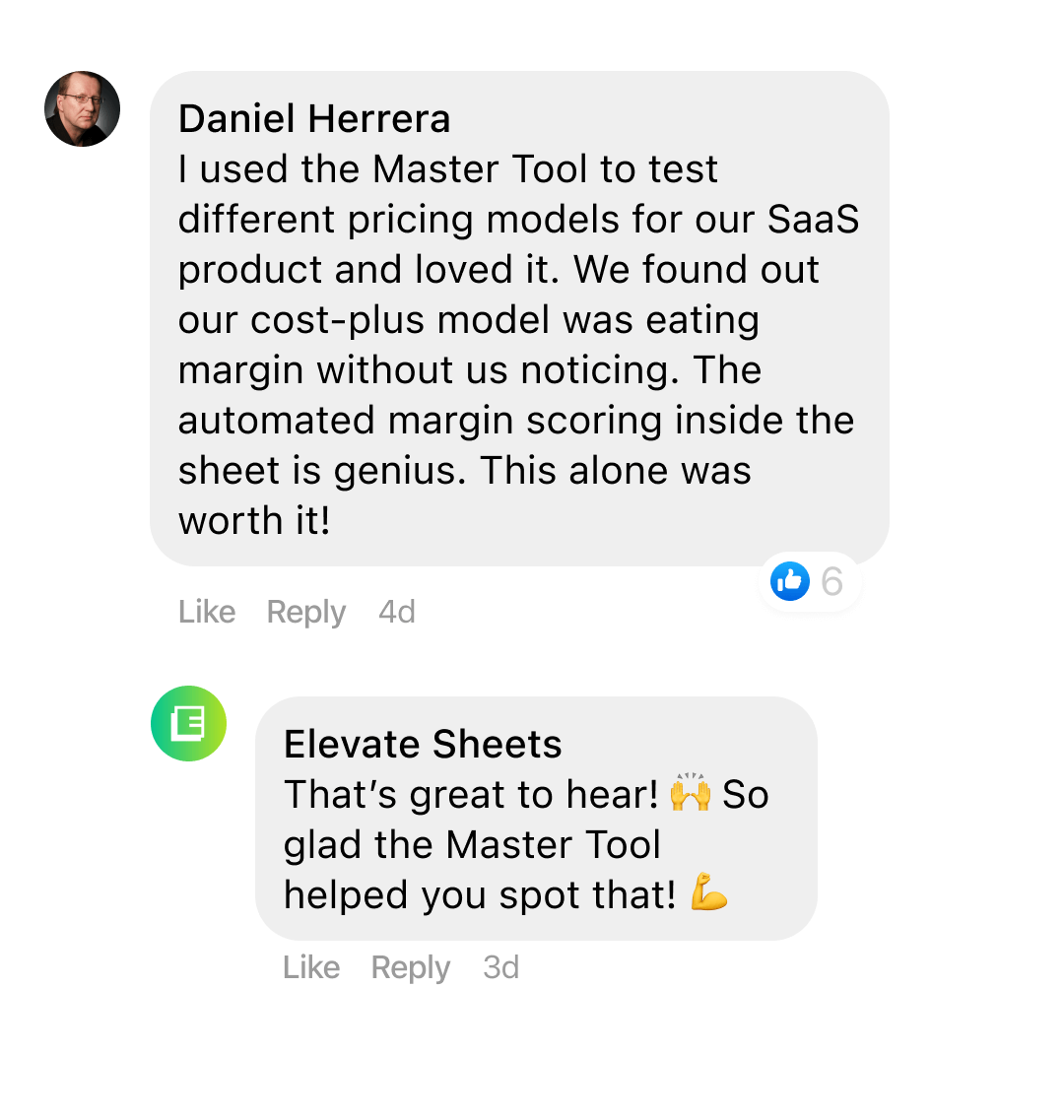Open the 3d timestamp on Elevate Sheets reply
The width and height of the screenshot is (1064, 1120).
click(500, 967)
